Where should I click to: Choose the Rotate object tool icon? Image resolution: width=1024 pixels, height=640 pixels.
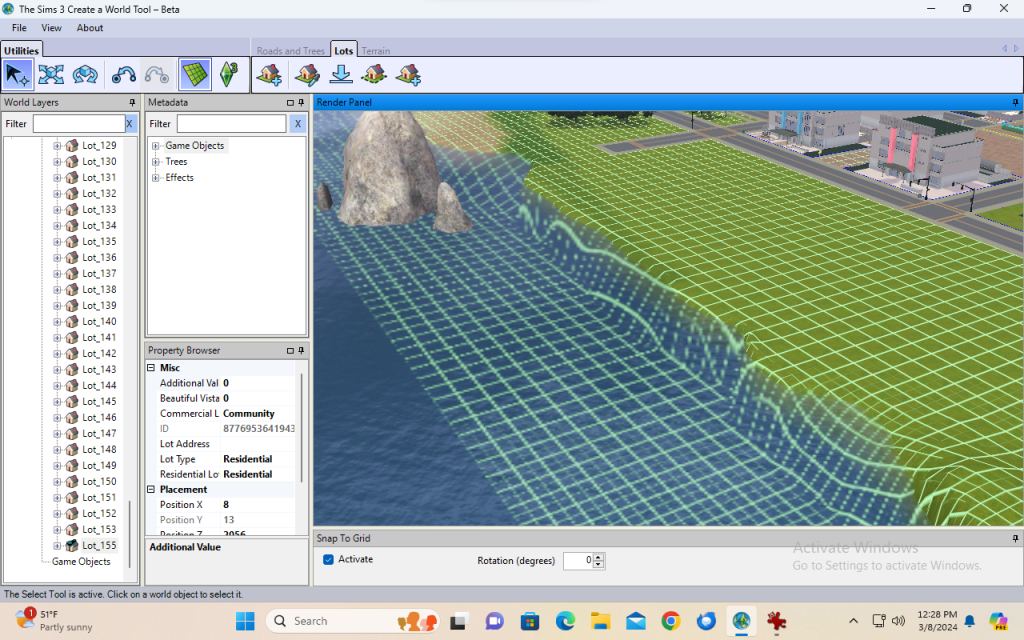(86, 74)
